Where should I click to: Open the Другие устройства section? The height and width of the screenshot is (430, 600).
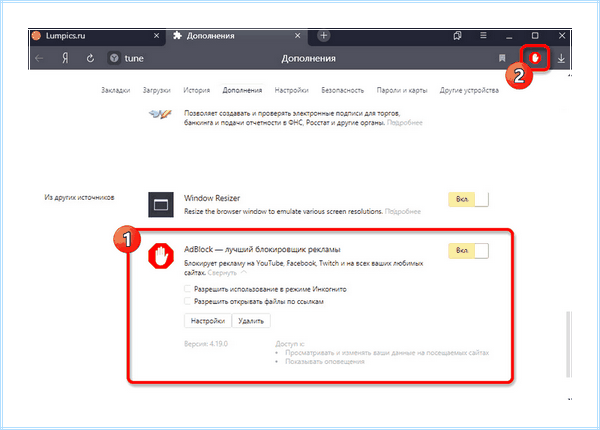click(x=469, y=90)
